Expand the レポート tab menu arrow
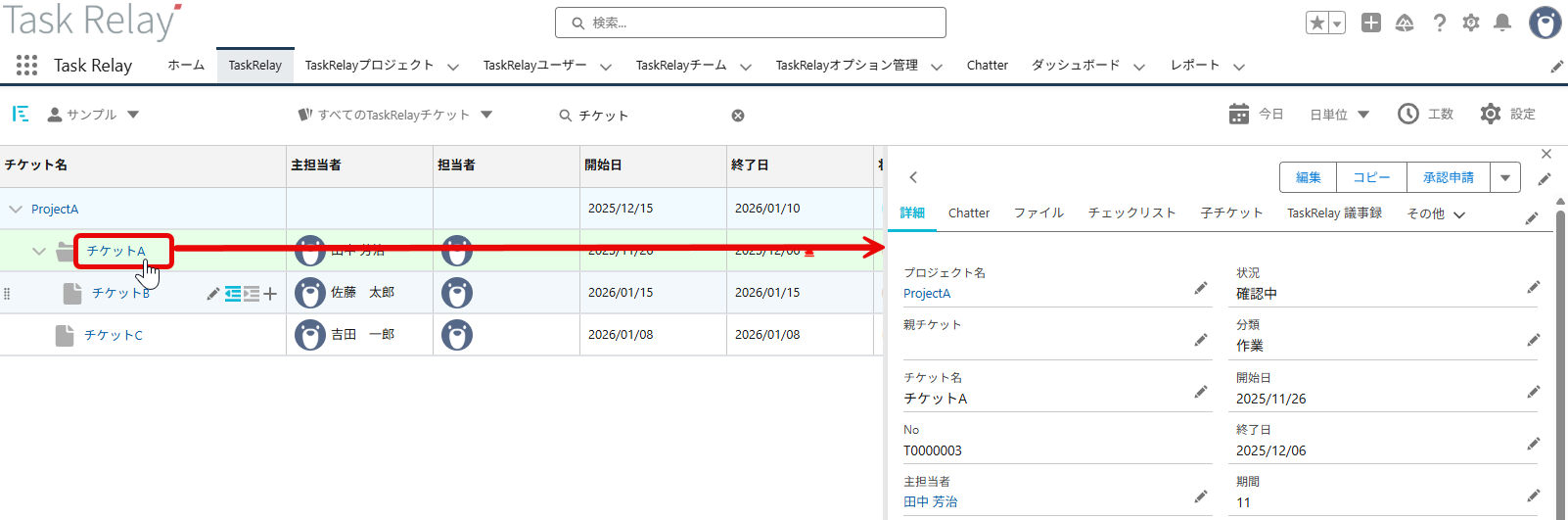Viewport: 1568px width, 520px height. [1239, 67]
